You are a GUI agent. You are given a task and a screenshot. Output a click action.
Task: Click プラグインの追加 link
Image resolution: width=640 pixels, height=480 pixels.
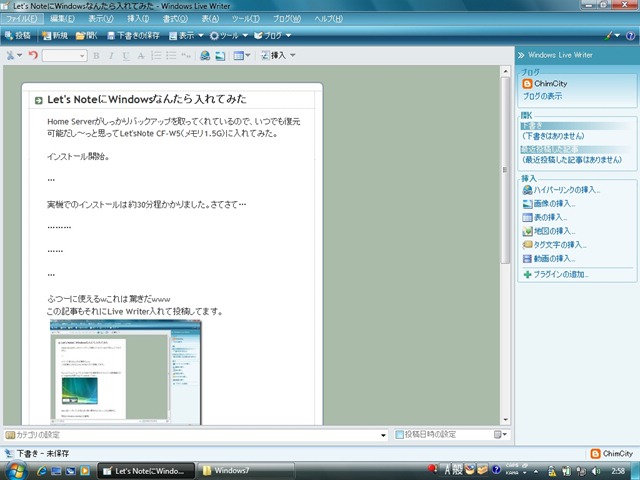pos(556,275)
